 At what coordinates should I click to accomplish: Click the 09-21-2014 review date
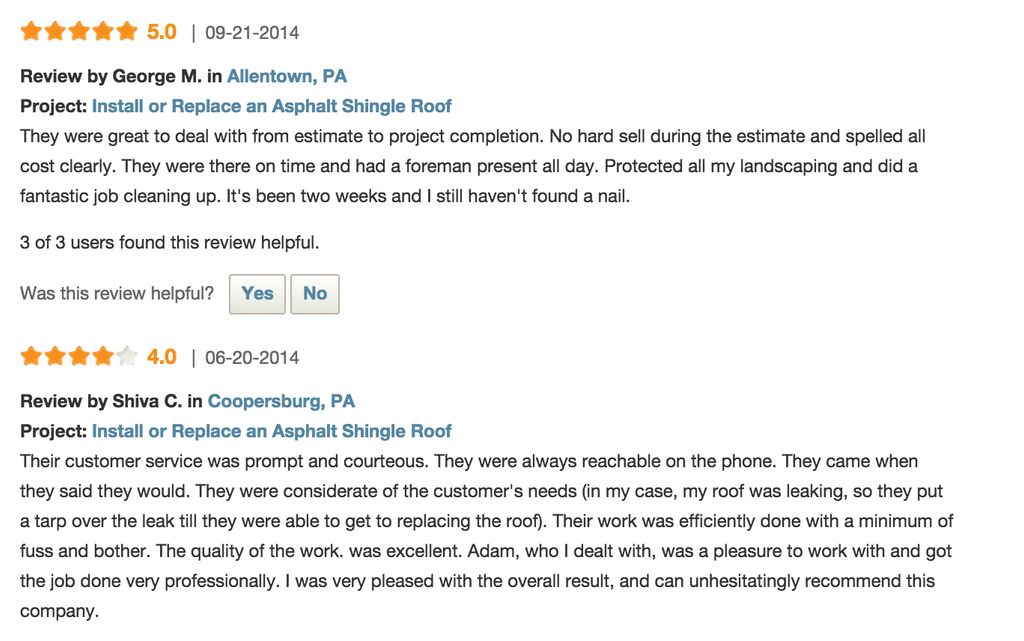click(x=252, y=33)
